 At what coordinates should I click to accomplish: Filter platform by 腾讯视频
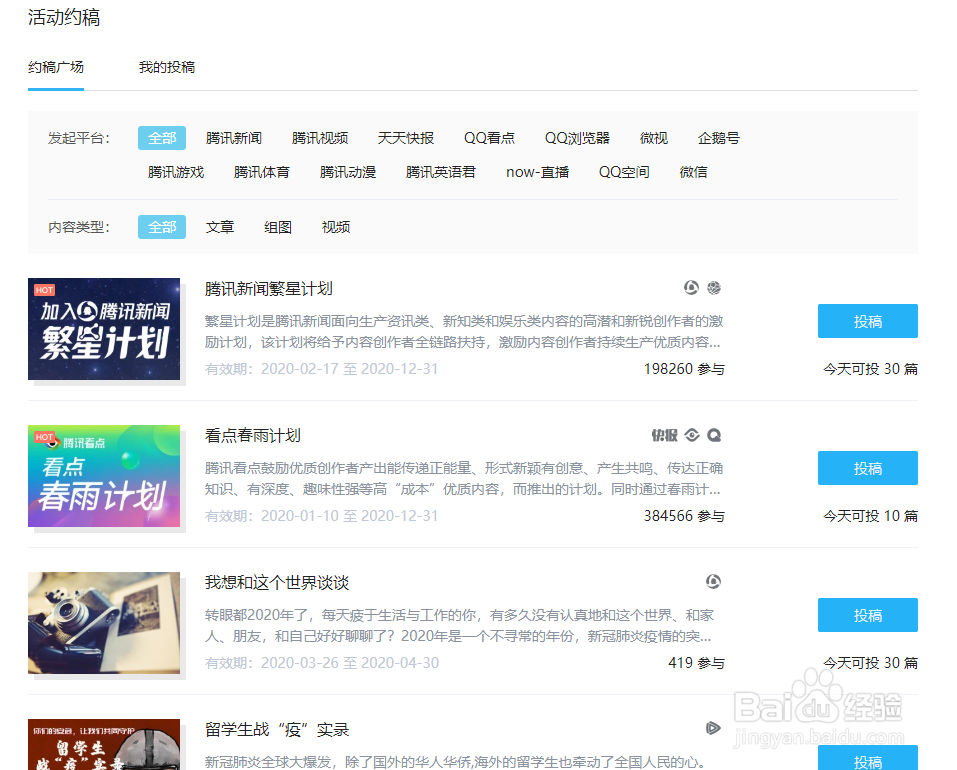320,138
